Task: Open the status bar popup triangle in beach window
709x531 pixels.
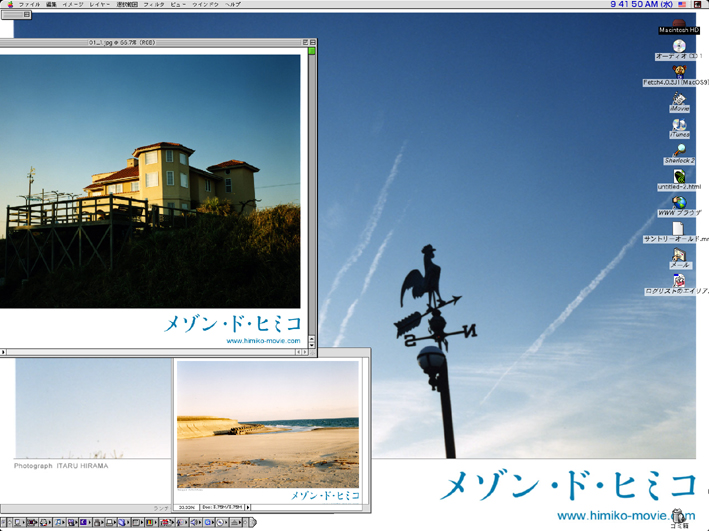Action: click(248, 507)
